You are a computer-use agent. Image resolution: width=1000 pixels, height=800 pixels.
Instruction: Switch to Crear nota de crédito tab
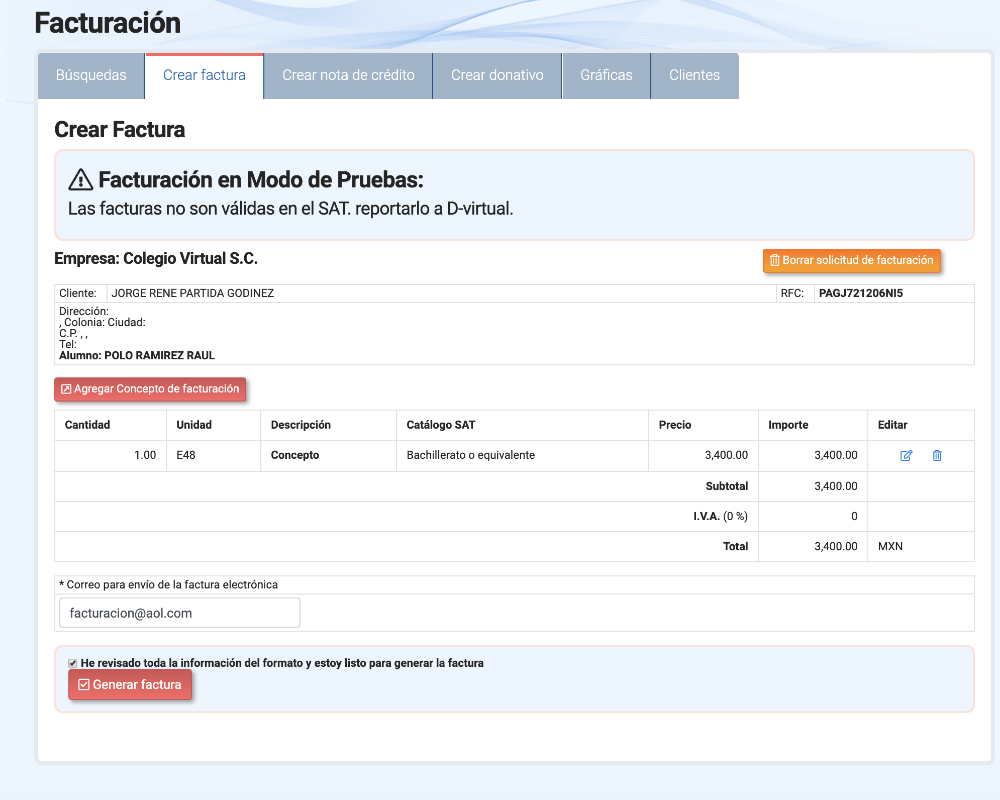click(x=348, y=75)
